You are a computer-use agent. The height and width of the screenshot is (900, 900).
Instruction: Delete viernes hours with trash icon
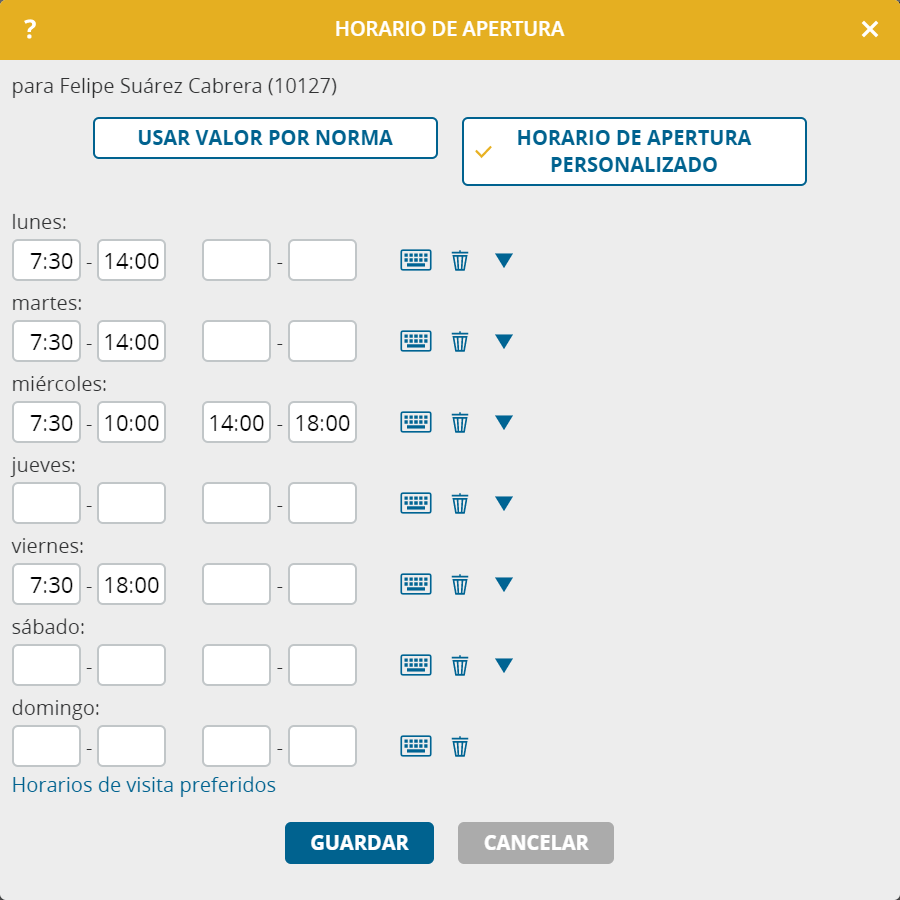pos(460,584)
